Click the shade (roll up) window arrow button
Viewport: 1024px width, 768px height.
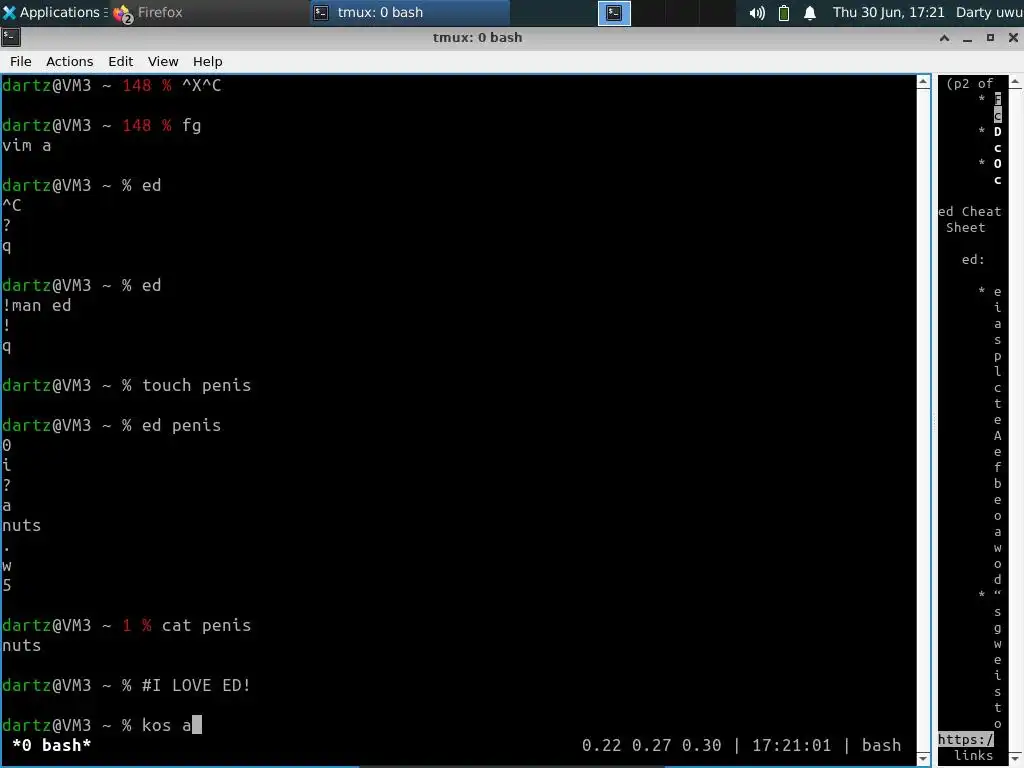[x=944, y=38]
